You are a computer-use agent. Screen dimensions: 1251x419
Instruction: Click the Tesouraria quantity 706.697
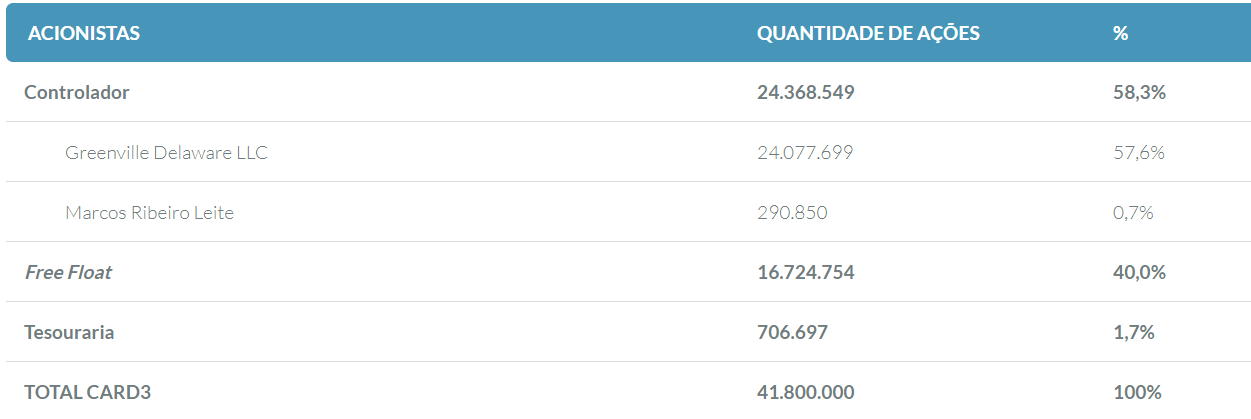792,332
